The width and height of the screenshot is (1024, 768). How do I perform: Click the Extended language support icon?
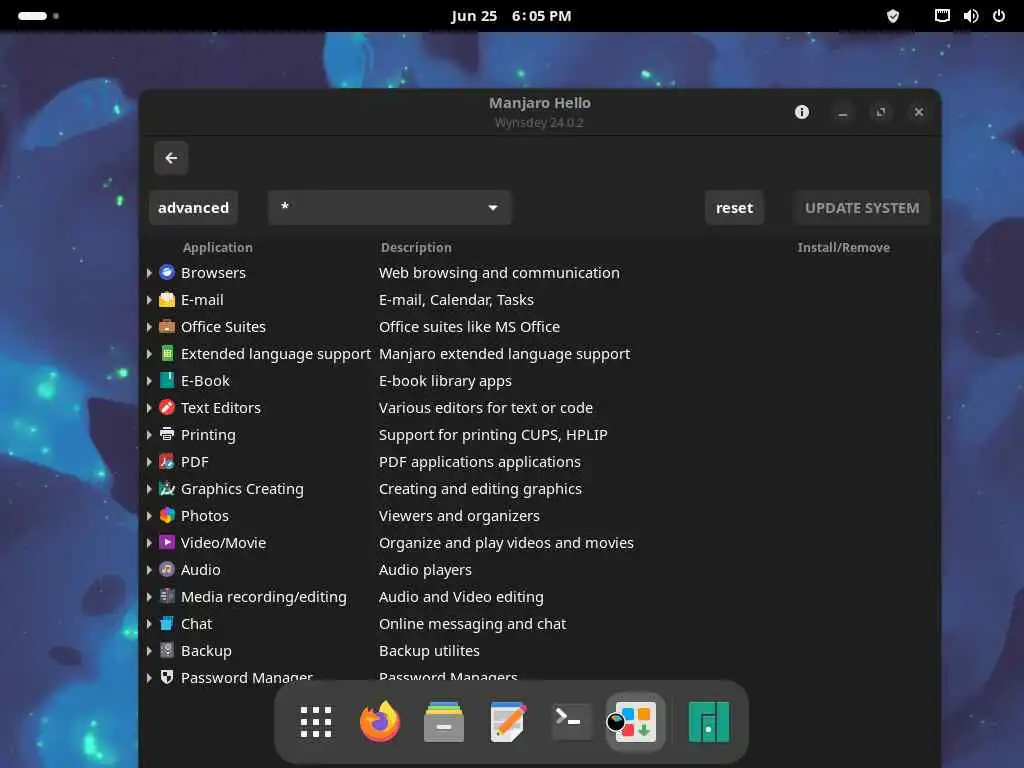167,353
